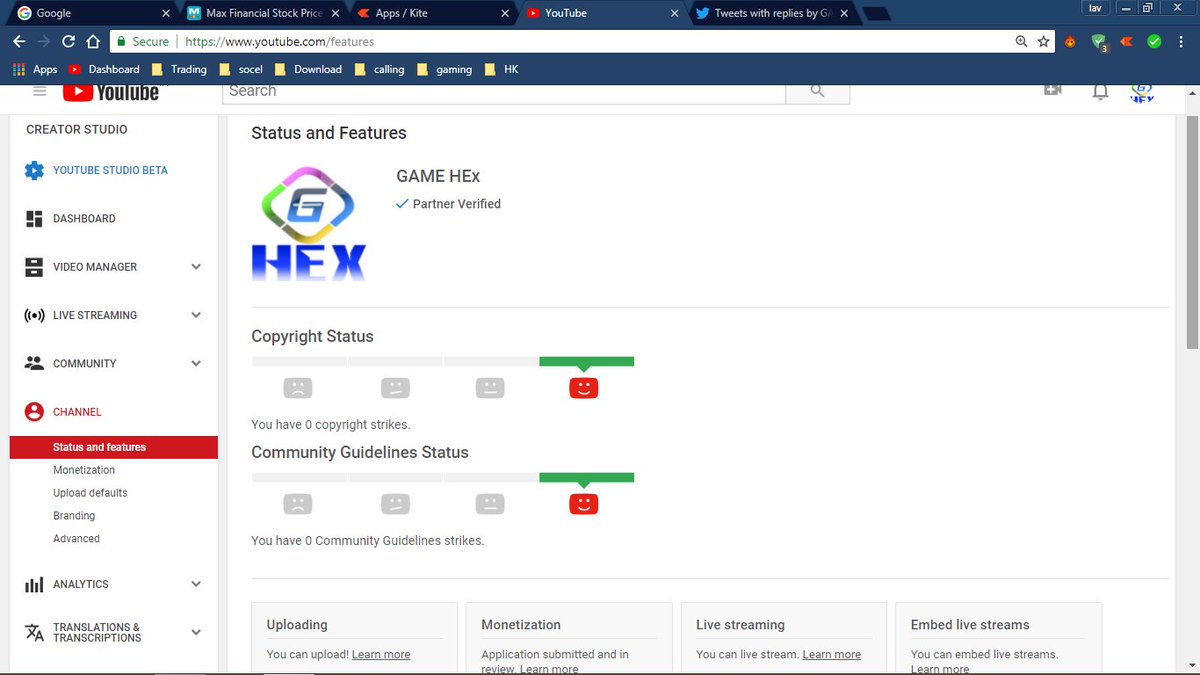Open Upload defaults settings
Image resolution: width=1200 pixels, height=675 pixels.
[x=90, y=493]
